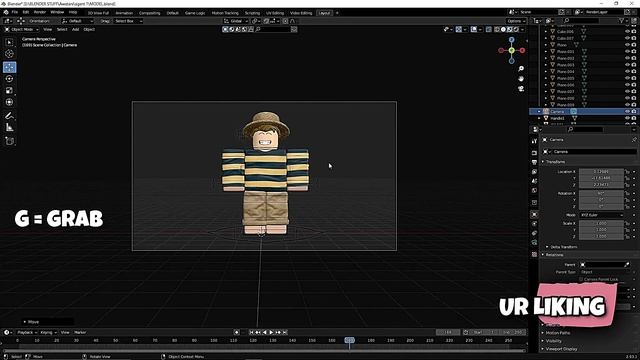The image size is (640, 360).
Task: Open the viewport Options dropdown
Action: click(516, 21)
